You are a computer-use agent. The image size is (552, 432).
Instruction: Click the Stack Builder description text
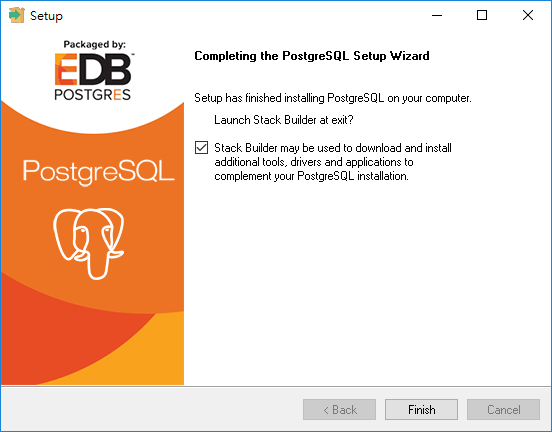point(333,162)
